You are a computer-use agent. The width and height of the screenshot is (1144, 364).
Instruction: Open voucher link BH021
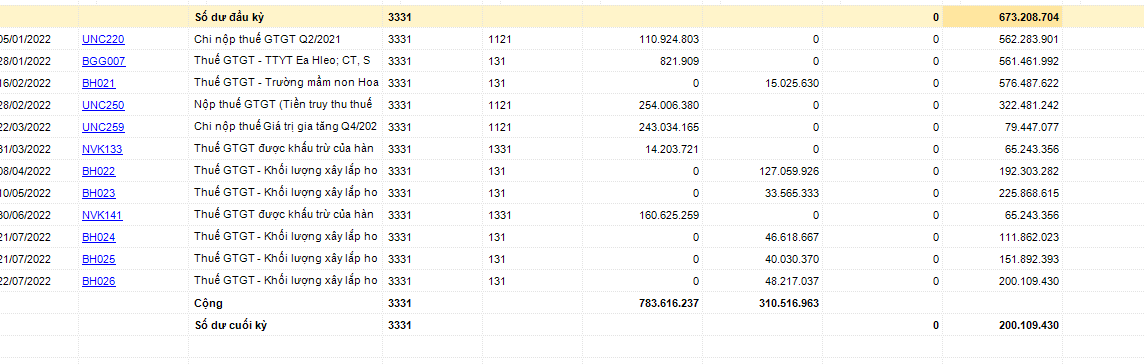[x=98, y=83]
